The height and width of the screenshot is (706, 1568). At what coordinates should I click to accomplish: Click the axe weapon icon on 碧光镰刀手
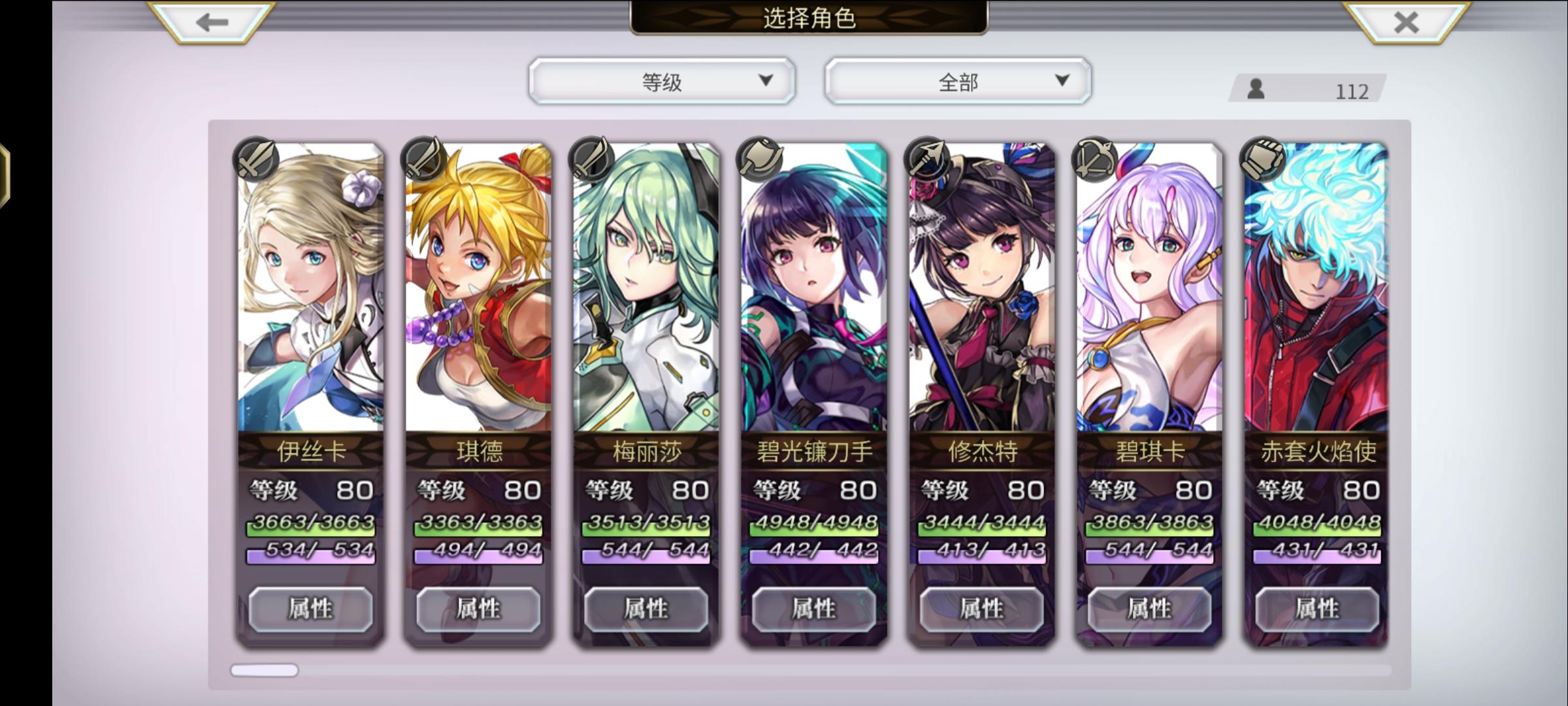pos(759,159)
